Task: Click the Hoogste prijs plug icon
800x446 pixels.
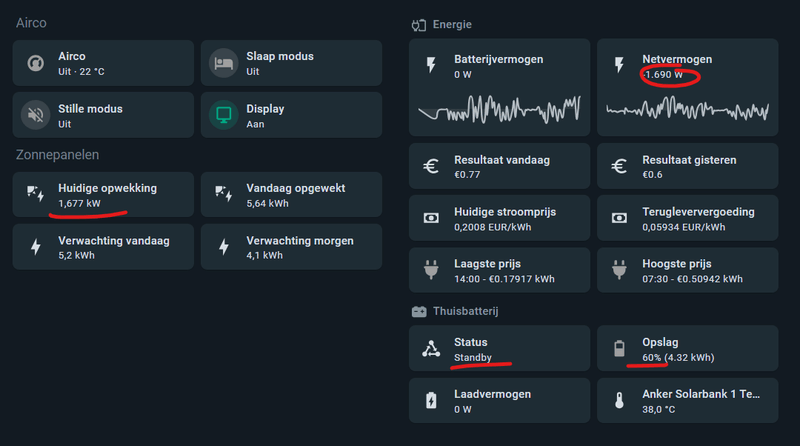Action: tap(619, 270)
